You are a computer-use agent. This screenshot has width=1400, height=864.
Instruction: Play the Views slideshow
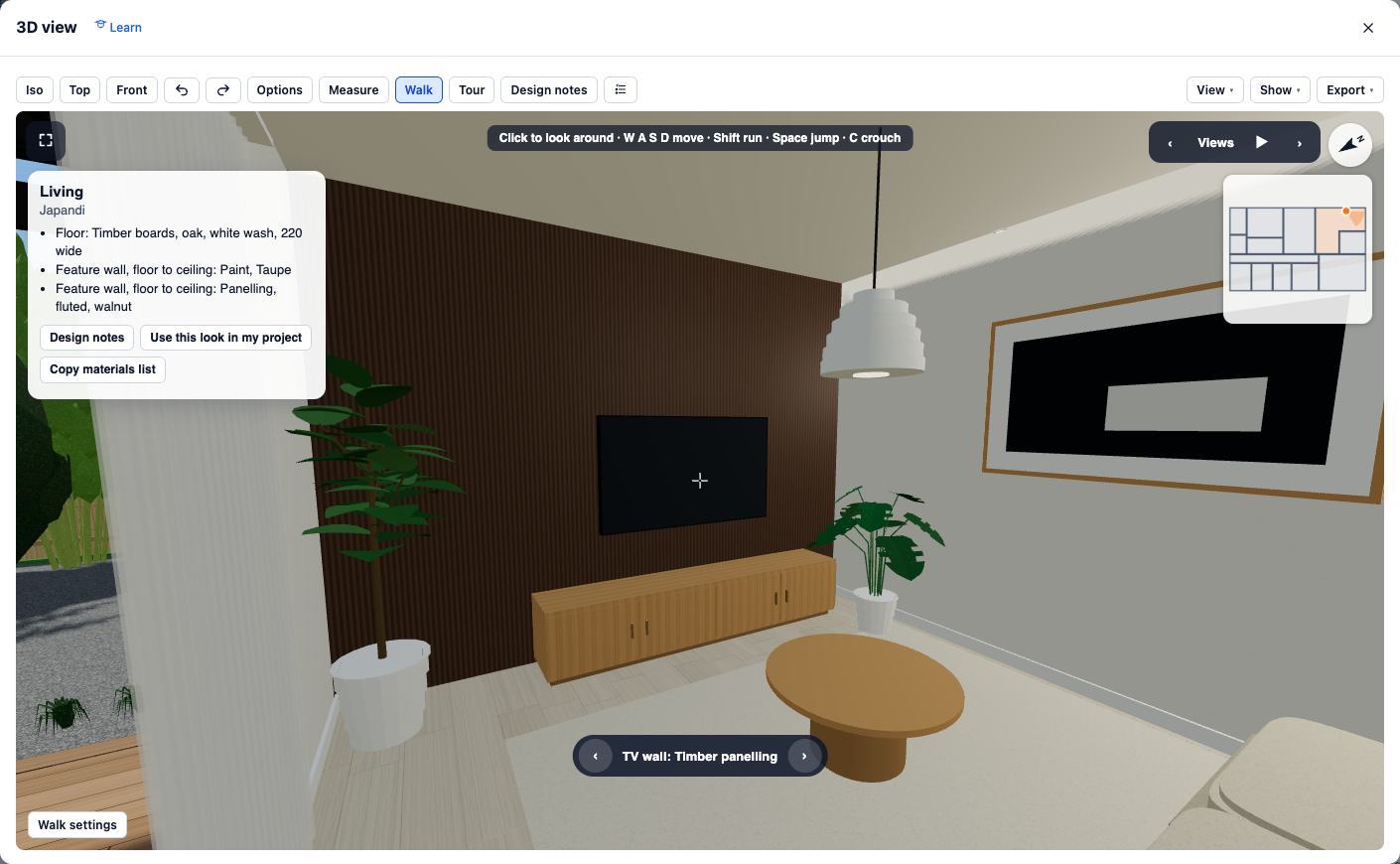(x=1261, y=142)
